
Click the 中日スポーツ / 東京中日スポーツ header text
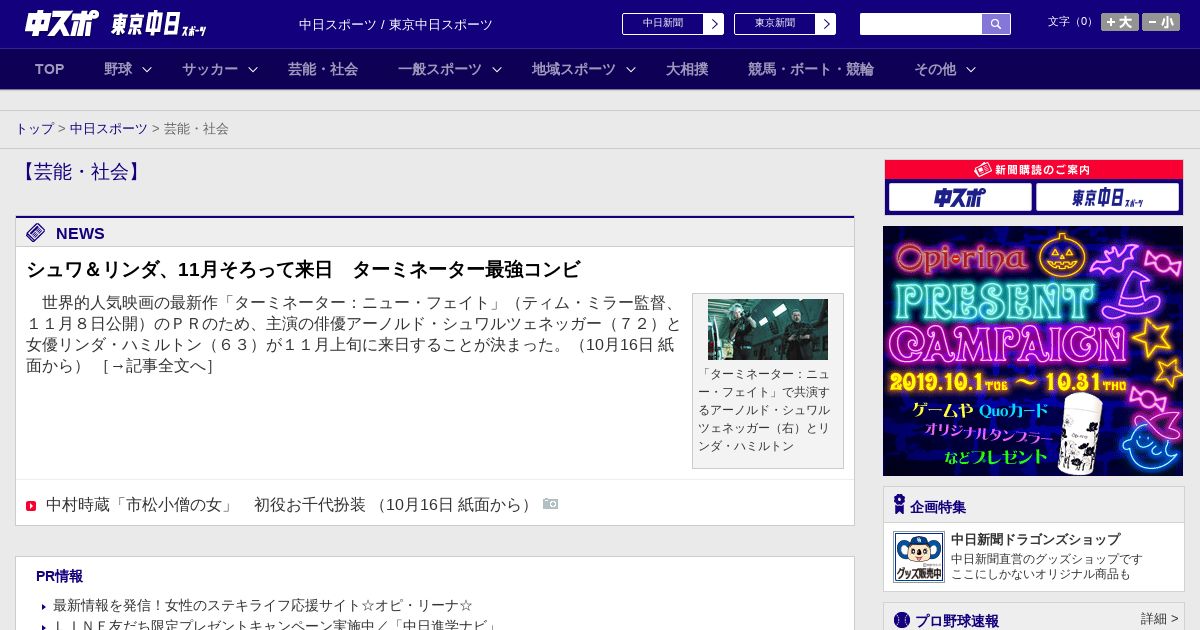pos(396,24)
